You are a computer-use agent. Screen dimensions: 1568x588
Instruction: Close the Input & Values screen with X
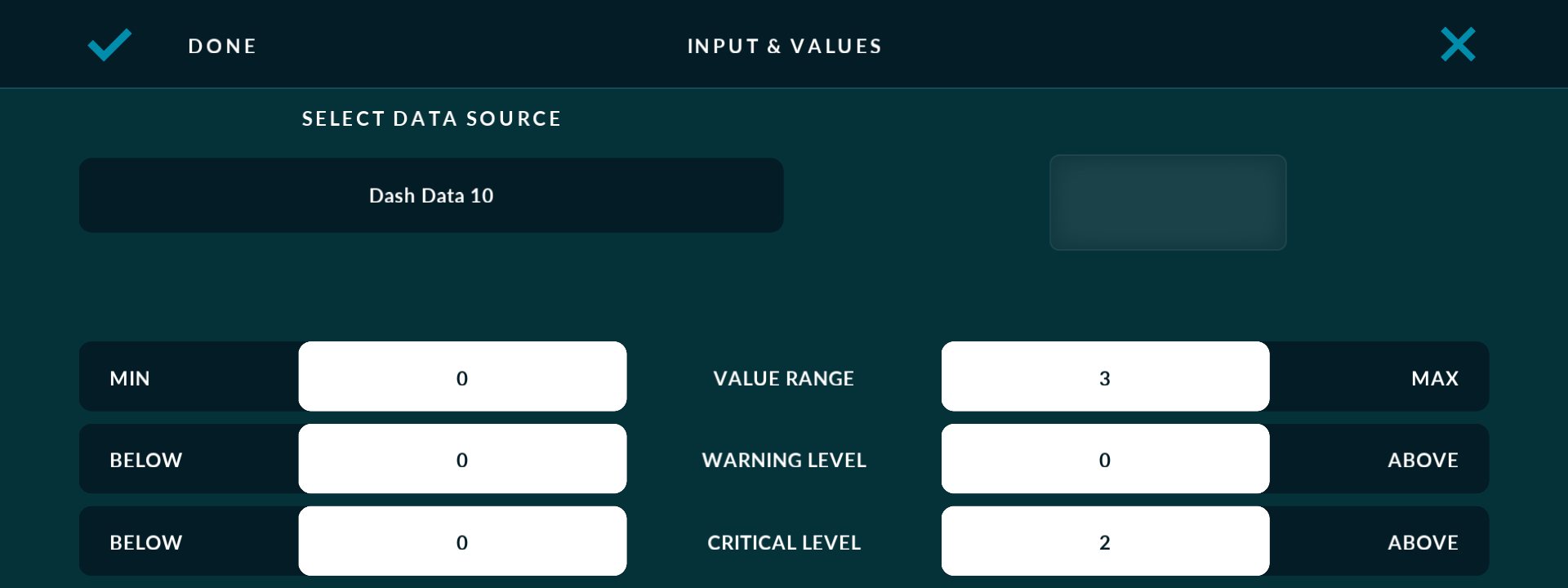1458,45
